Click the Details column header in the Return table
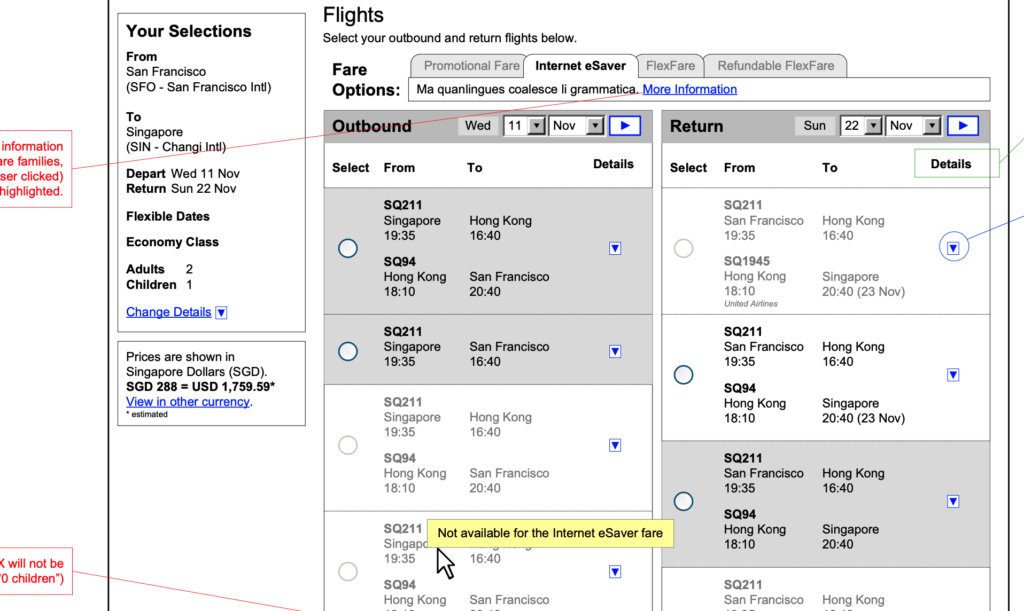Screen dimensions: 1024x611 tap(951, 164)
